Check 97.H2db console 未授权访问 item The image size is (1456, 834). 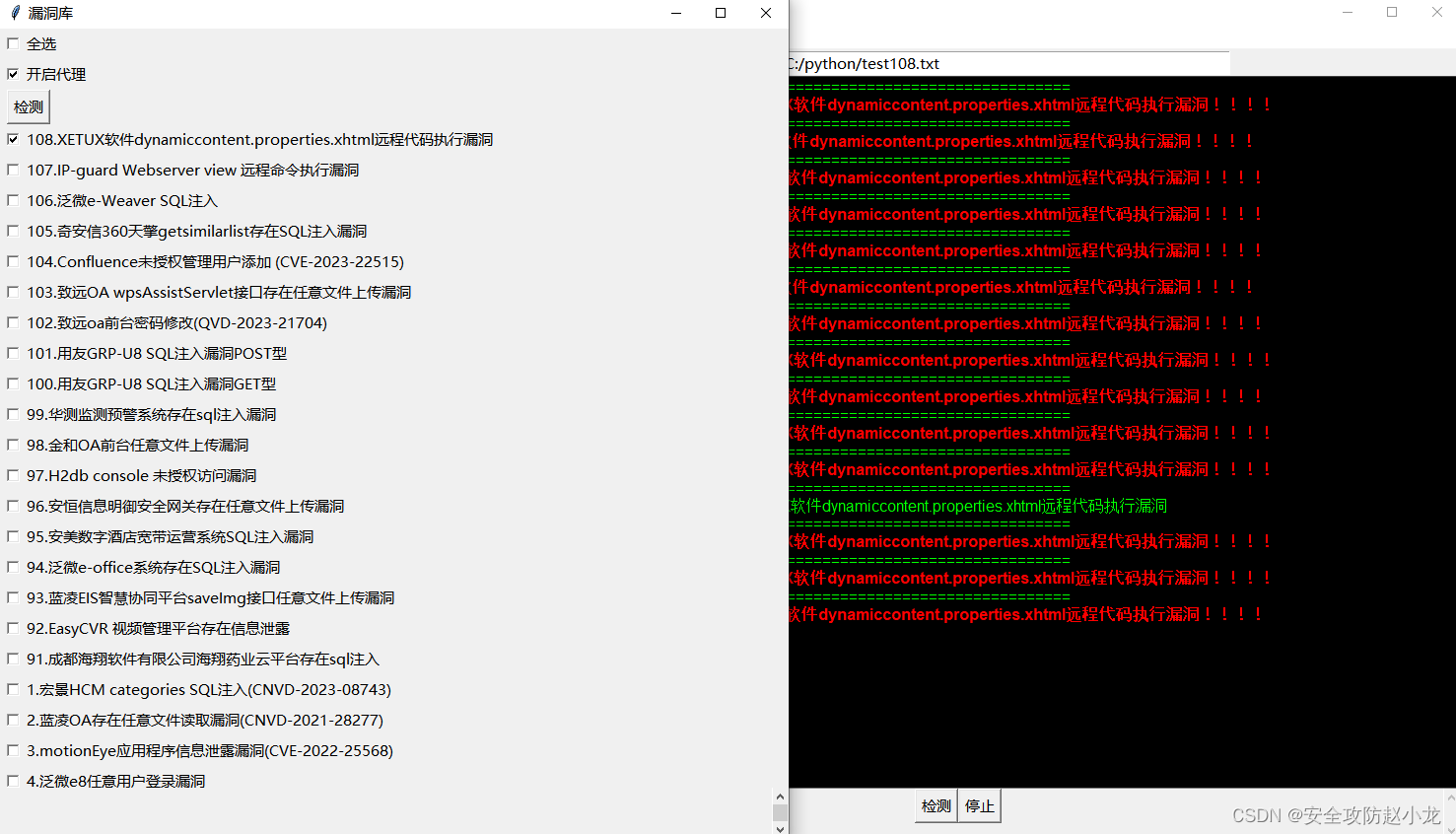point(13,475)
